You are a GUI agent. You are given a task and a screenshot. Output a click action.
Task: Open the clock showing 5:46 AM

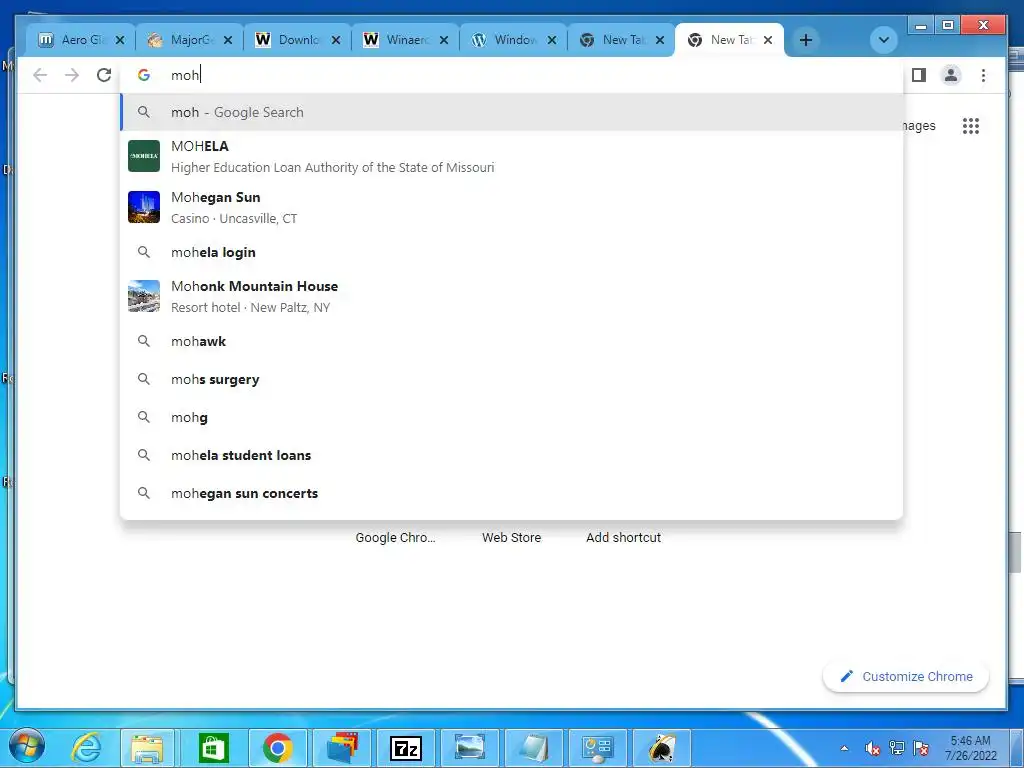pyautogui.click(x=970, y=748)
